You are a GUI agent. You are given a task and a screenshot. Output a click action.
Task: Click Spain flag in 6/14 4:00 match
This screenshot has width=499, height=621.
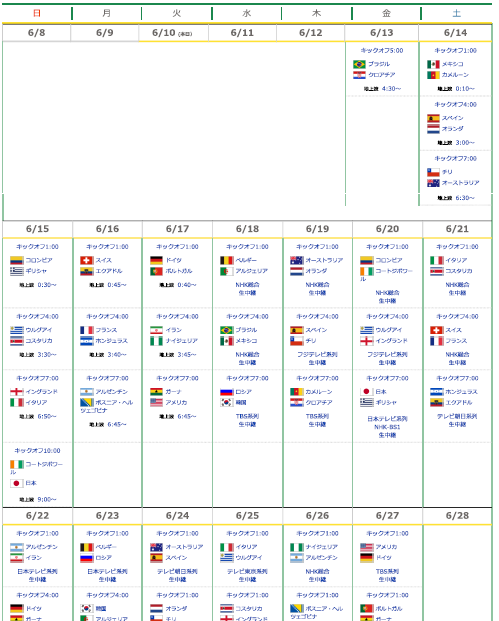click(433, 118)
